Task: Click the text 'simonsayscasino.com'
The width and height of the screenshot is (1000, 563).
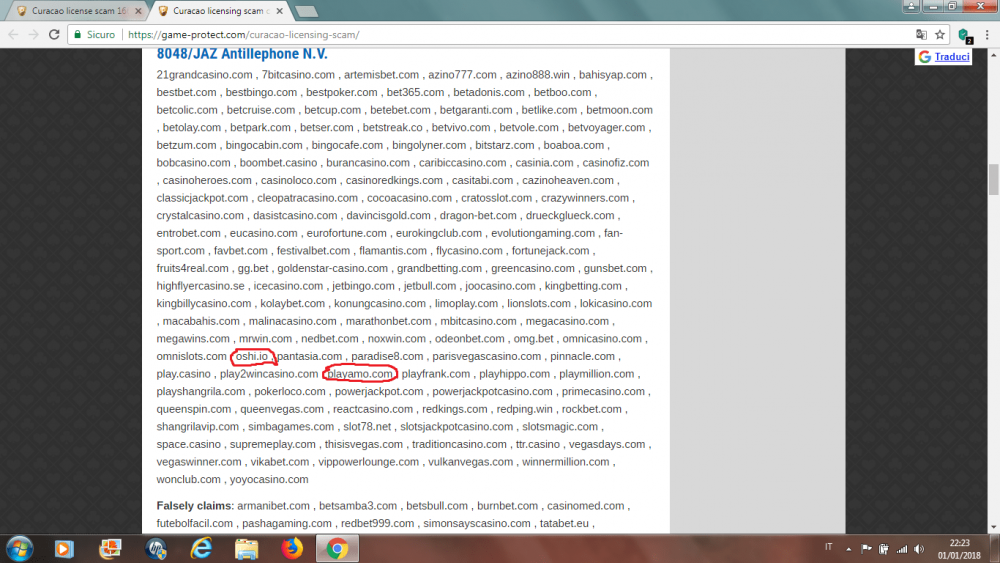Action: point(476,523)
